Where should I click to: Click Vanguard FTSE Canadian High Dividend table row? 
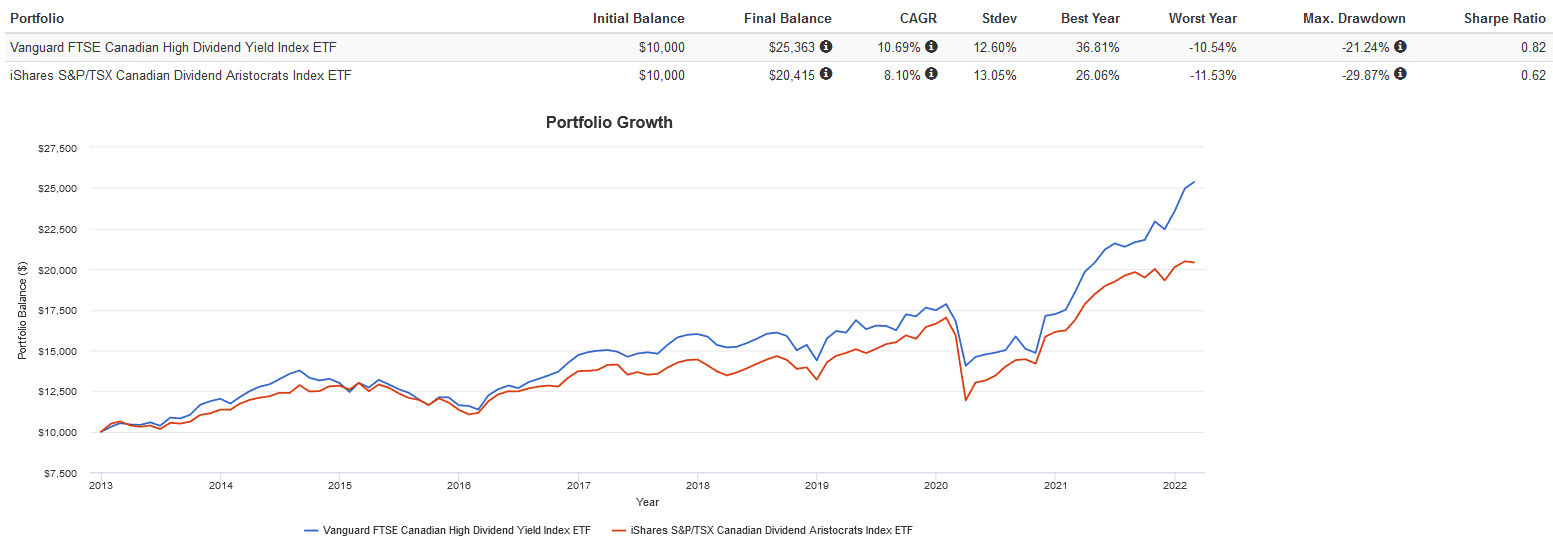coord(174,47)
